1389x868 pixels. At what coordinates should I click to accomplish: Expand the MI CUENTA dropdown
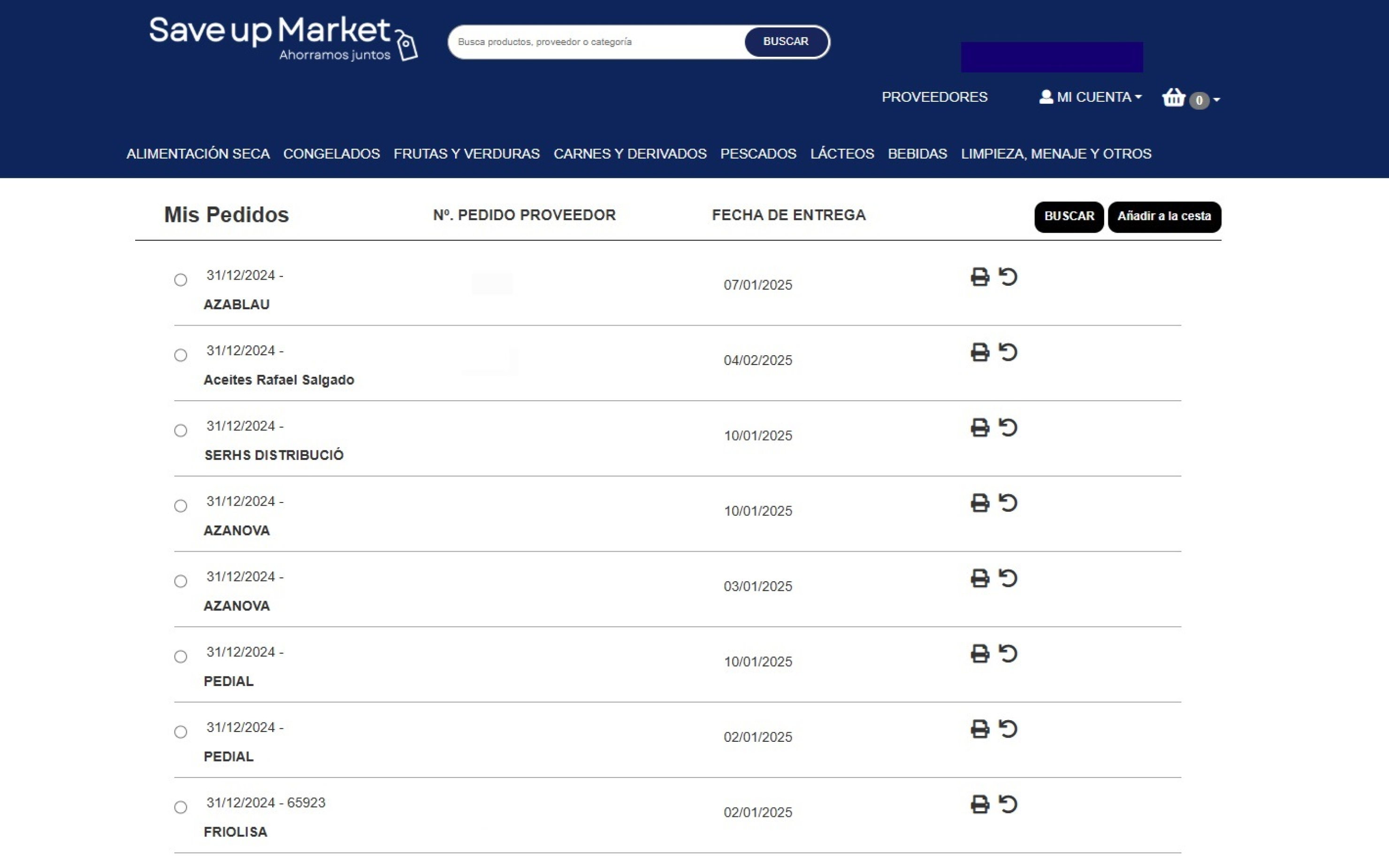pos(1091,97)
